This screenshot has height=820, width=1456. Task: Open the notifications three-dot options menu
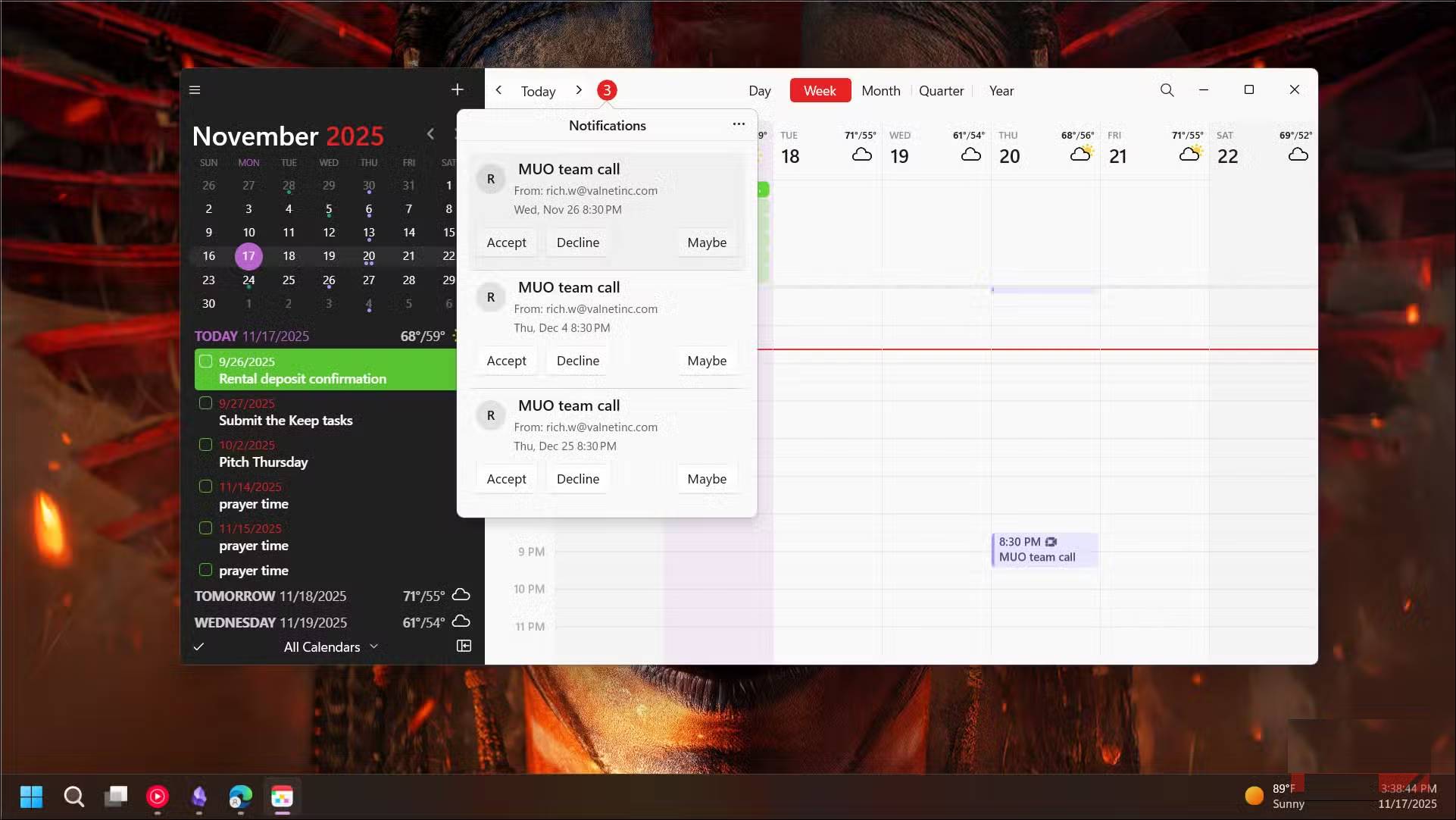[x=739, y=124]
